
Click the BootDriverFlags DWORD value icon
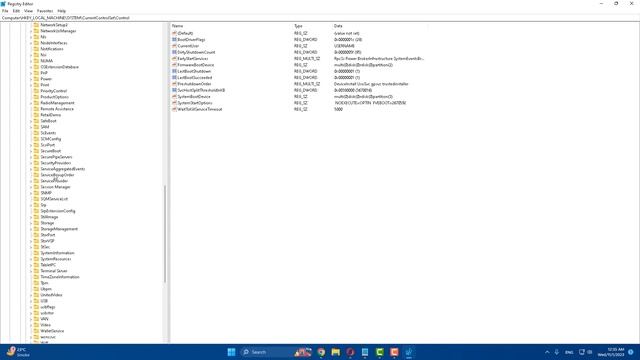(x=174, y=40)
